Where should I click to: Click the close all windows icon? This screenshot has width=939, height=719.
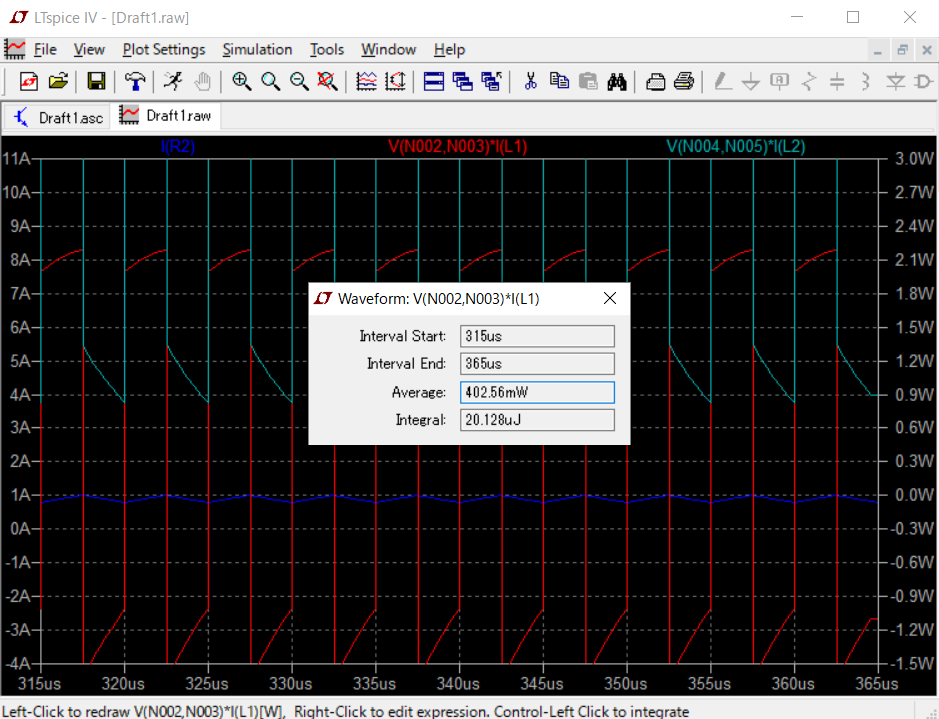(x=492, y=81)
